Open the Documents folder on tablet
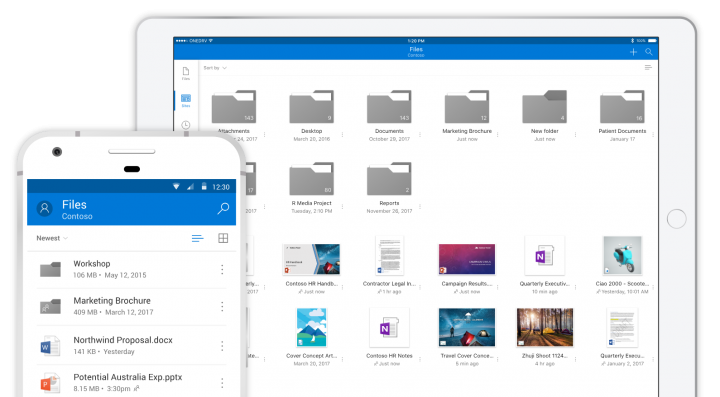Viewport: 720px width, 397px height. (389, 106)
